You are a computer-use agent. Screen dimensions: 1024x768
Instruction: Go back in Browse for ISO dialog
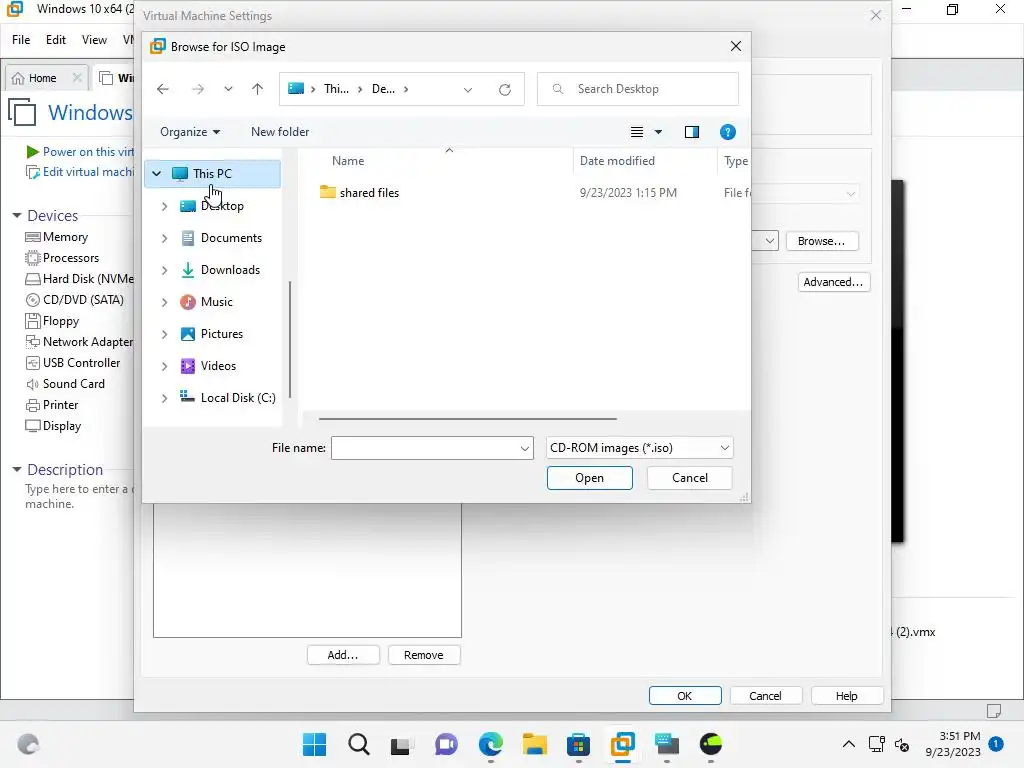tap(163, 89)
